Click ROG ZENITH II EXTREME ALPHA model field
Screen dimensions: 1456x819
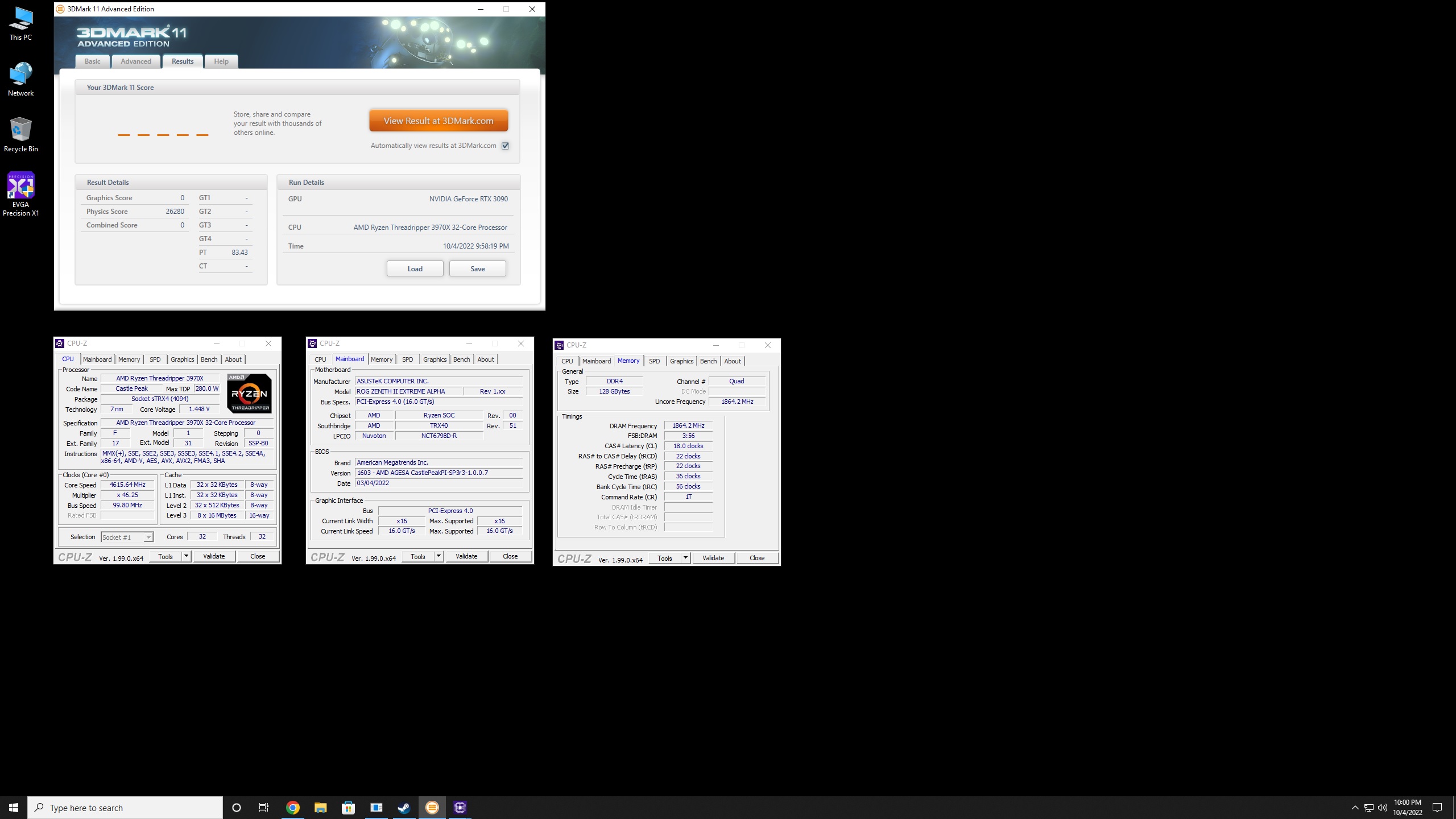408,391
